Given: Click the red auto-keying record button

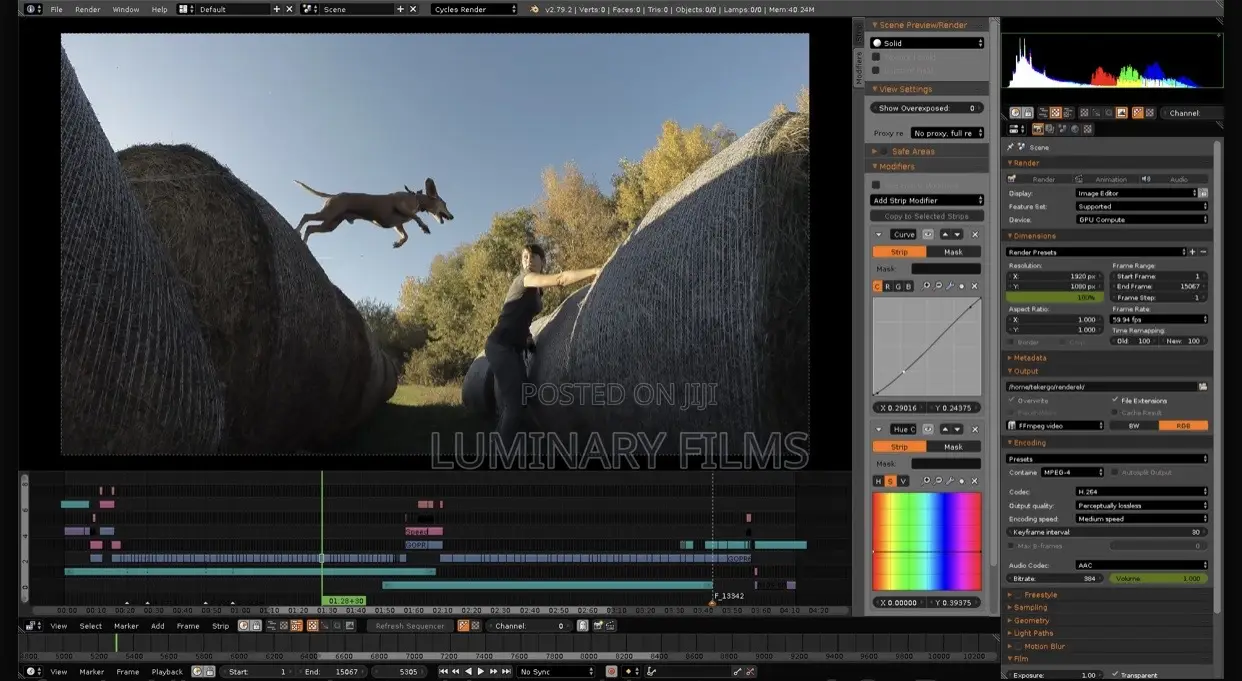Looking at the screenshot, I should click(612, 672).
